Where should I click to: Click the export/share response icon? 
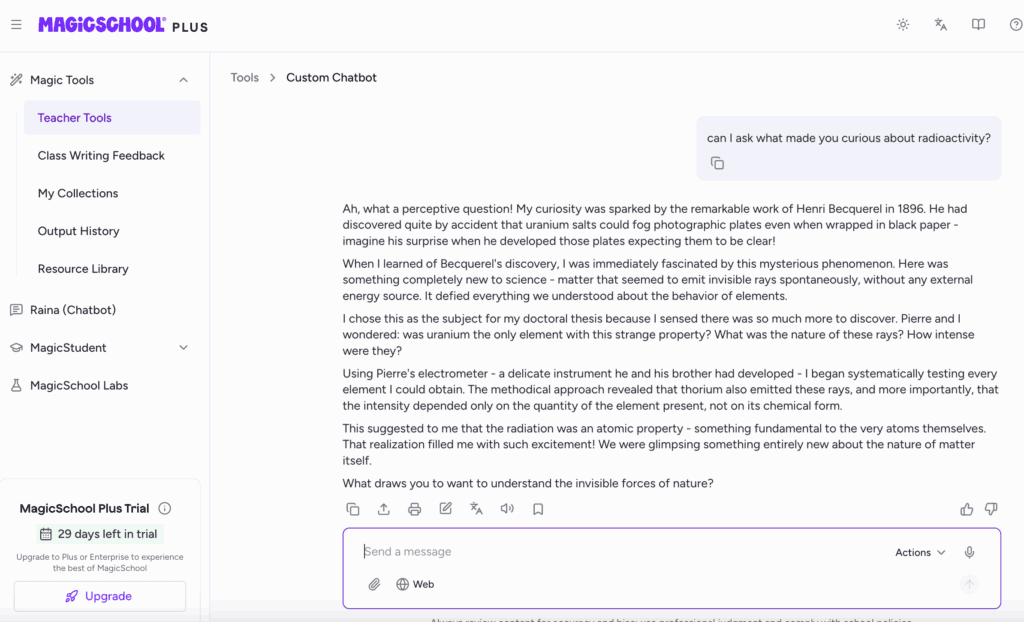coord(384,509)
